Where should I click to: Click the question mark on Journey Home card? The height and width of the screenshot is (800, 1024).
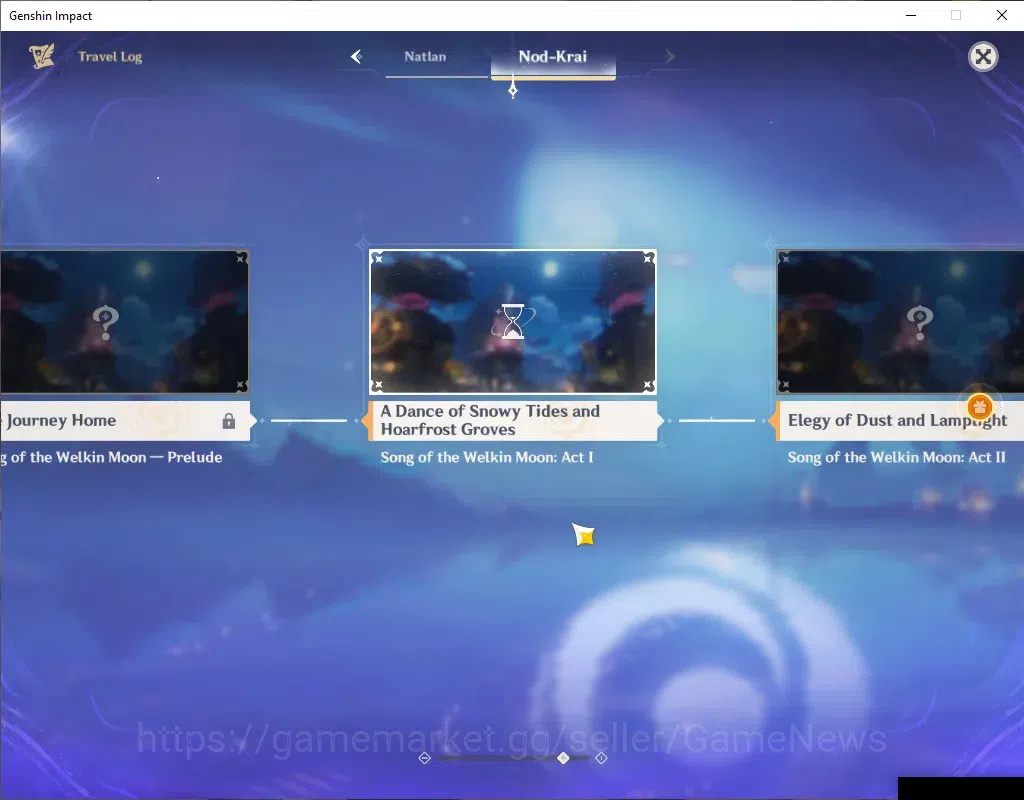point(105,322)
